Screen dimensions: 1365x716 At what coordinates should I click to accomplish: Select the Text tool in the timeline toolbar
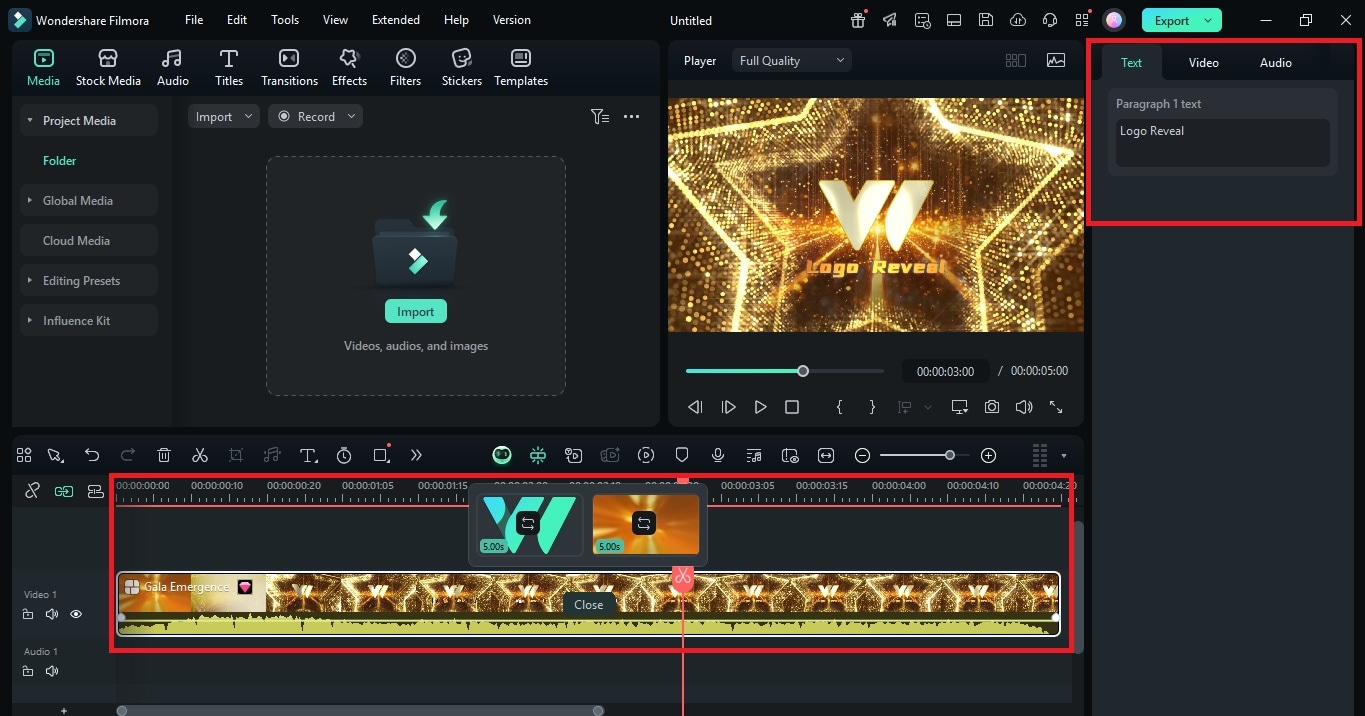[308, 455]
